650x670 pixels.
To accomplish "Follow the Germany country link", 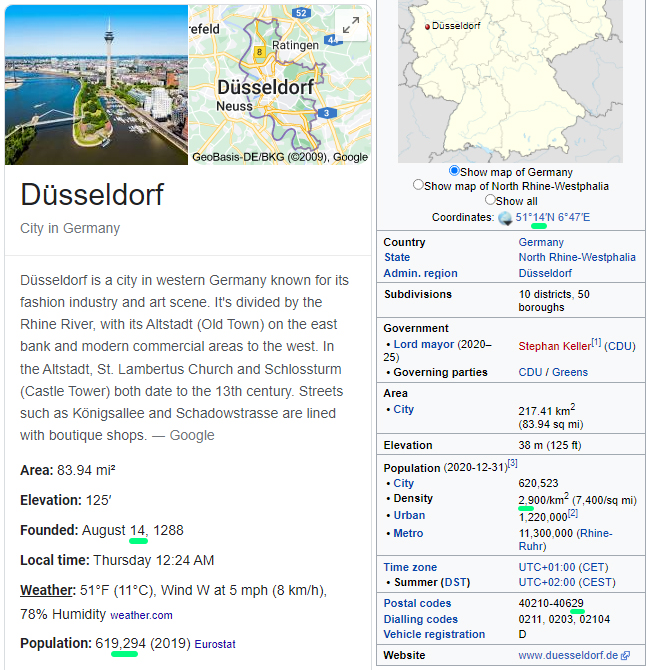I will pos(541,242).
